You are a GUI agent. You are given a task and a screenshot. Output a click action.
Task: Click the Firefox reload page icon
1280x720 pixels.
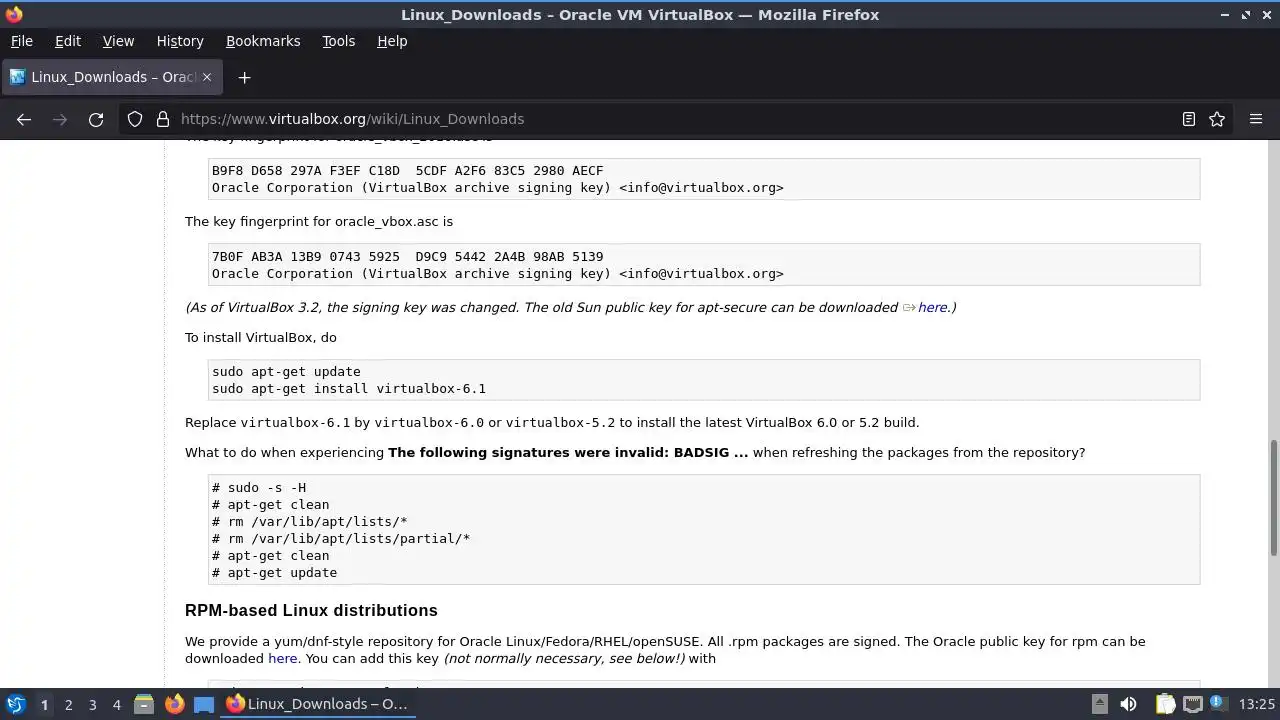tap(96, 119)
